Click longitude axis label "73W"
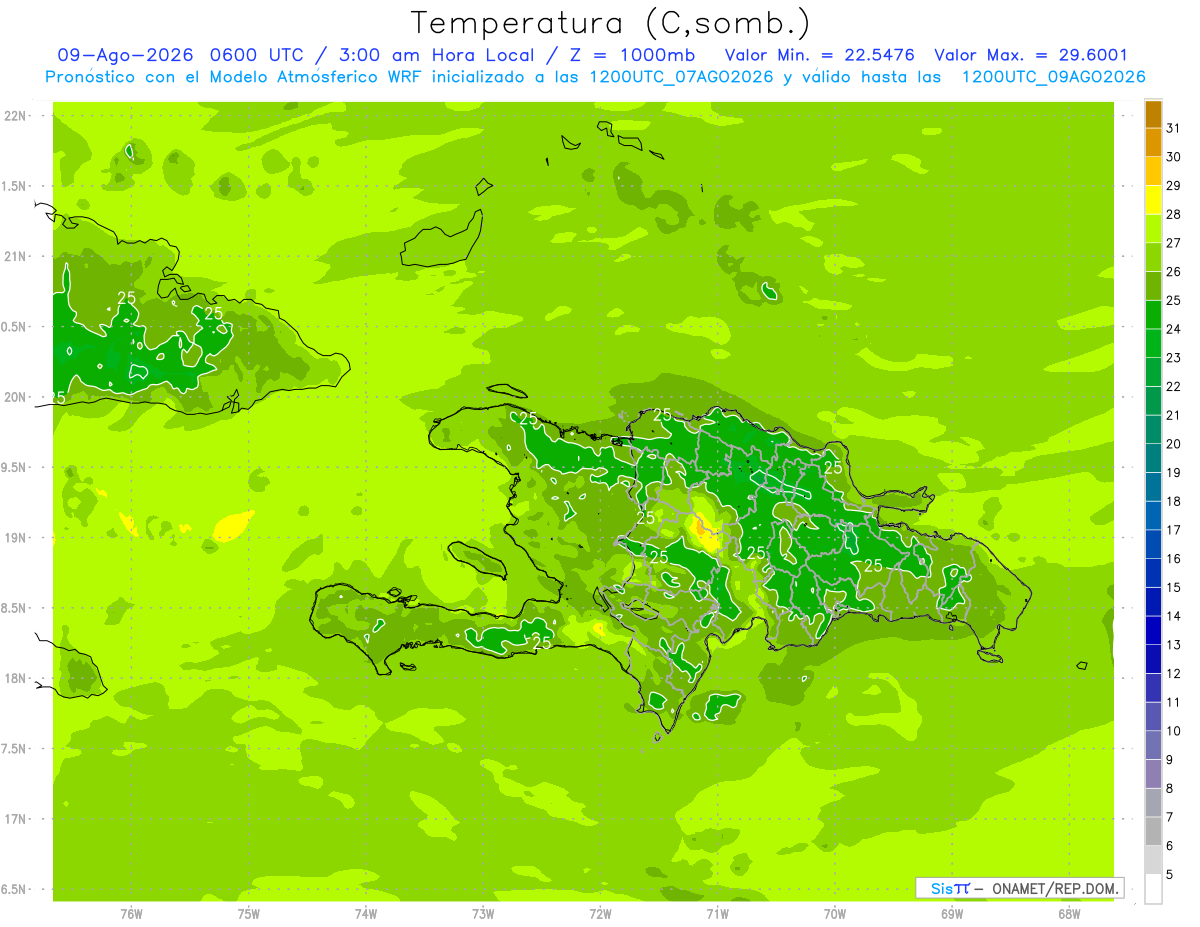The height and width of the screenshot is (927, 1200). click(483, 913)
